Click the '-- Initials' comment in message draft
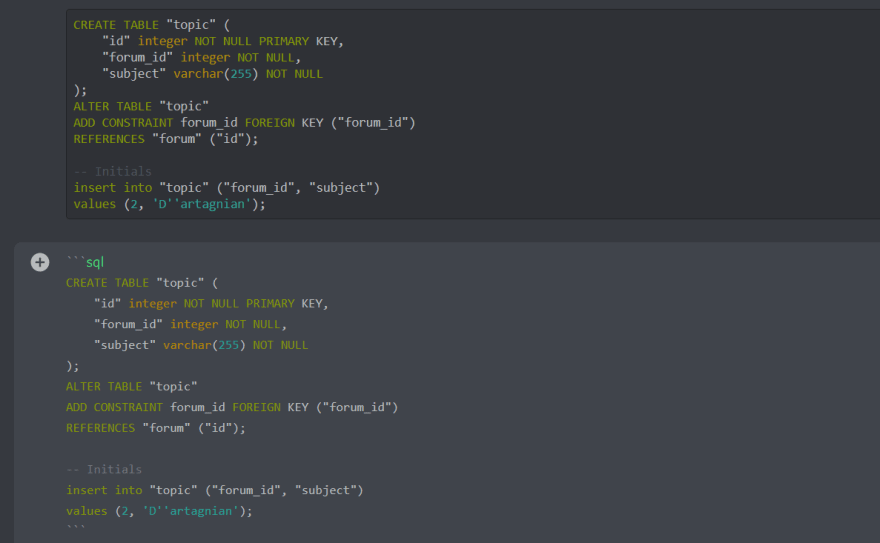 tap(104, 470)
